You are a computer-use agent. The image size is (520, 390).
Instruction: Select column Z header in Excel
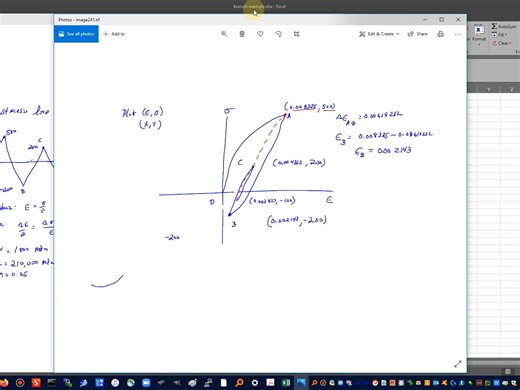tap(511, 89)
